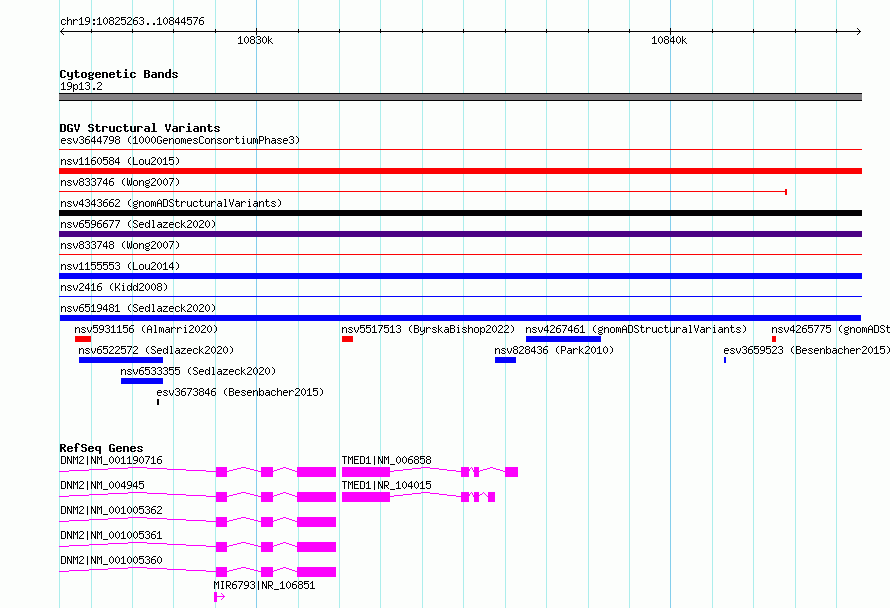Open variant nsv2416 (Kidd2008) label
This screenshot has height=608, width=890.
coord(114,287)
